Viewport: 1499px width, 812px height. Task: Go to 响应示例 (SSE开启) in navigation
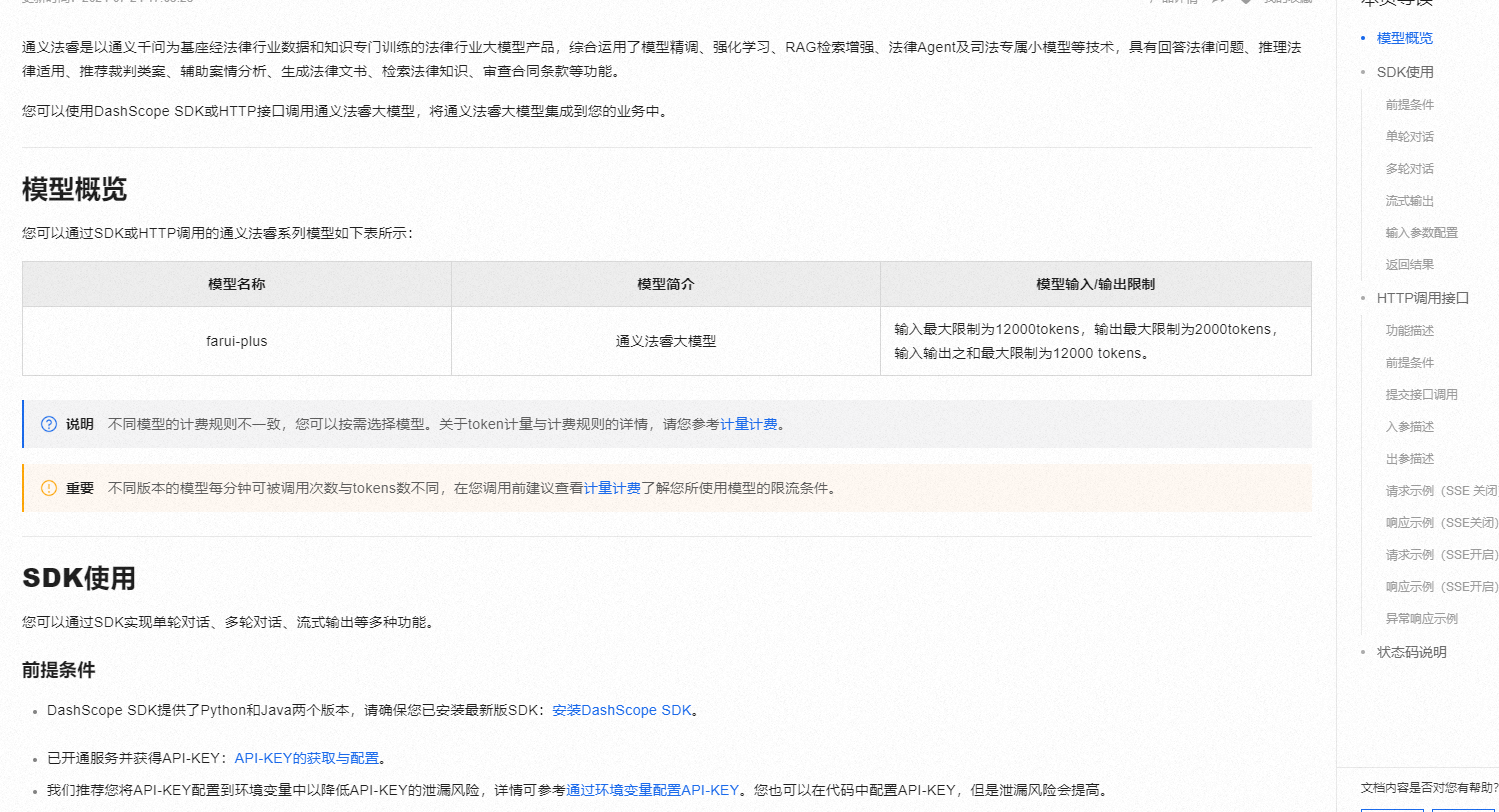pyautogui.click(x=1442, y=586)
